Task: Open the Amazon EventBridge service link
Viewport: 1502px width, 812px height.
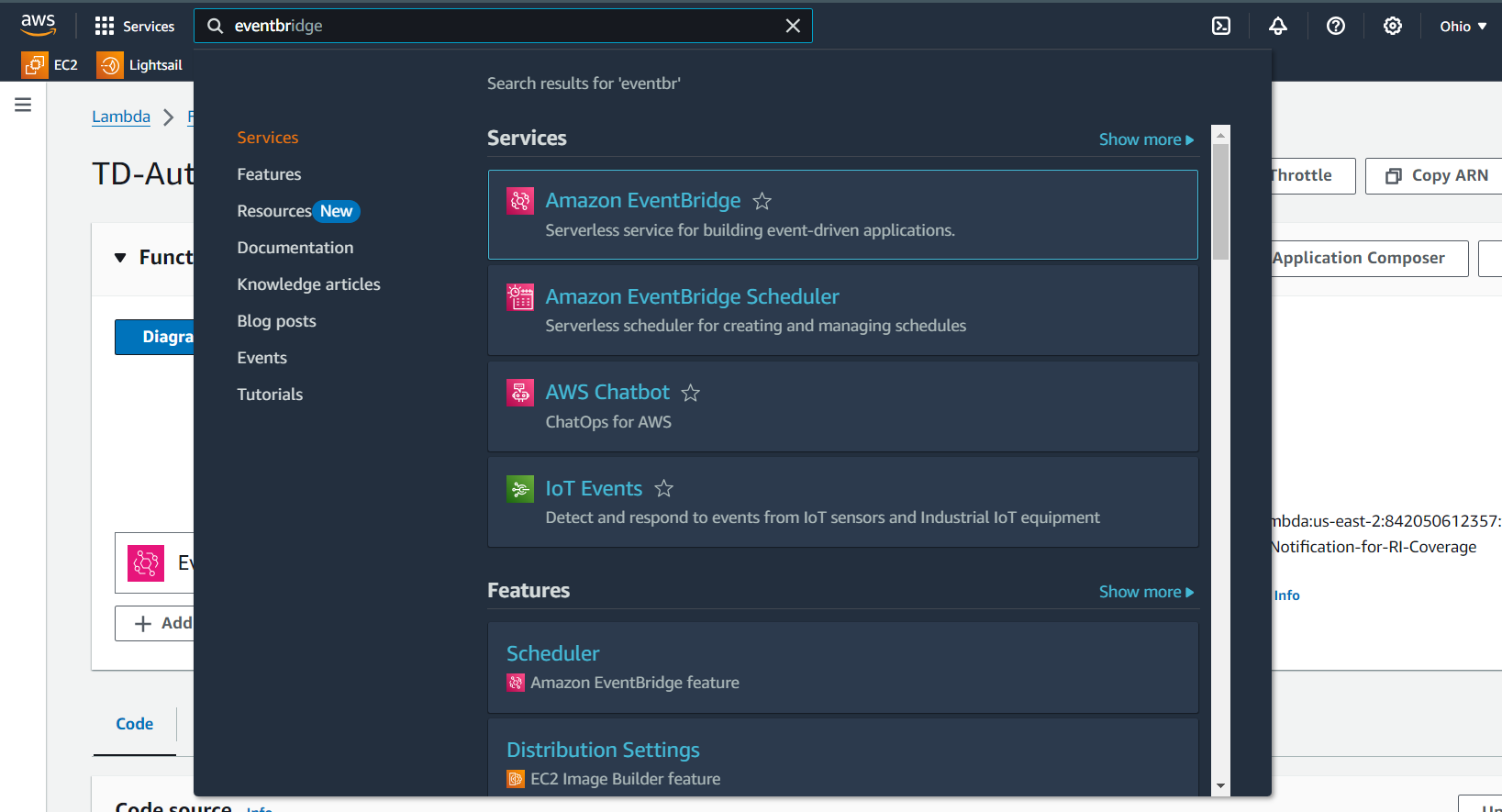Action: 643,200
